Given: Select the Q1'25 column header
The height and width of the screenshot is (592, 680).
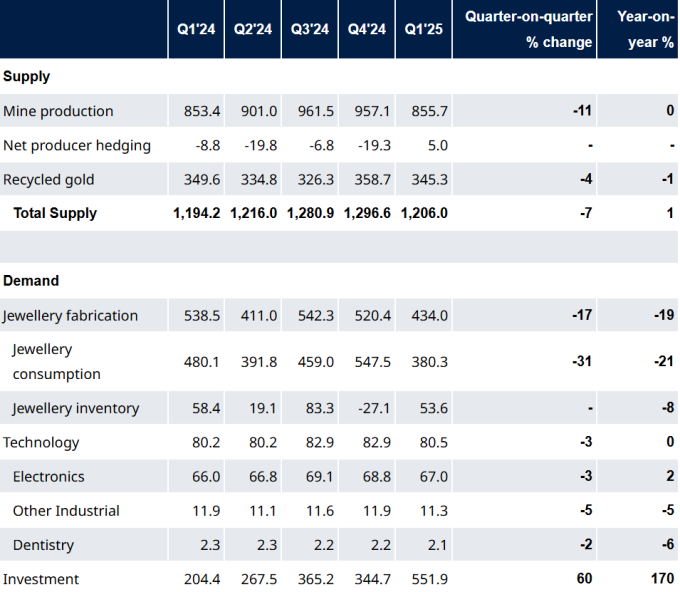Looking at the screenshot, I should click(424, 29).
